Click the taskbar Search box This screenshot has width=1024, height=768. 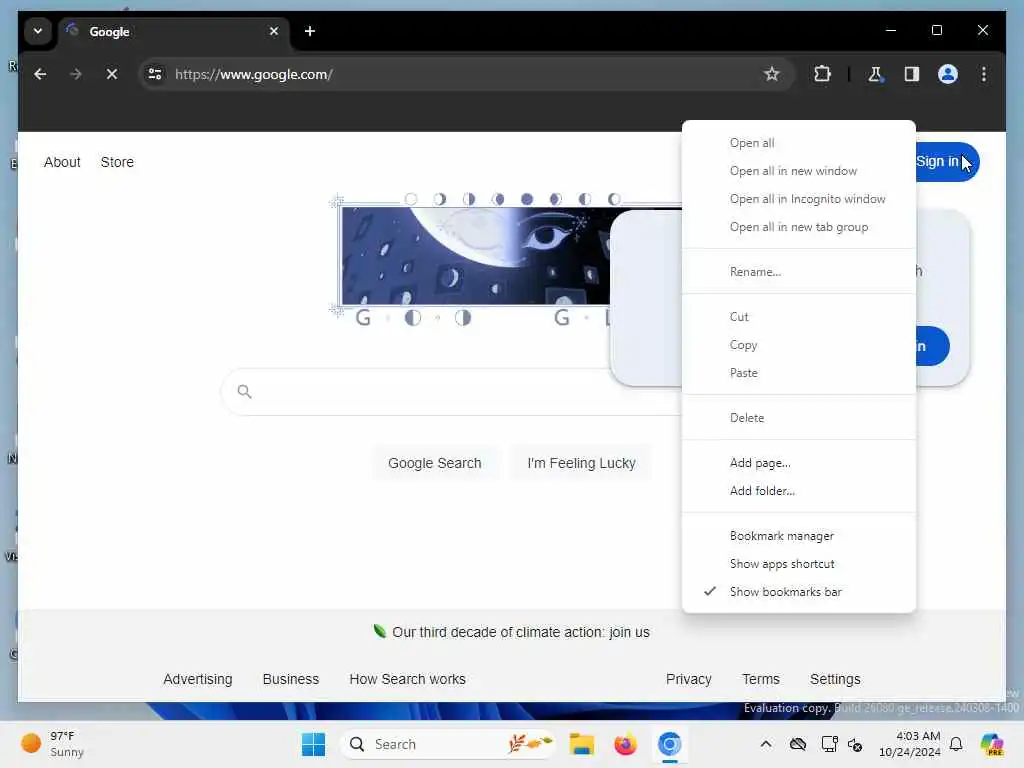coord(448,744)
